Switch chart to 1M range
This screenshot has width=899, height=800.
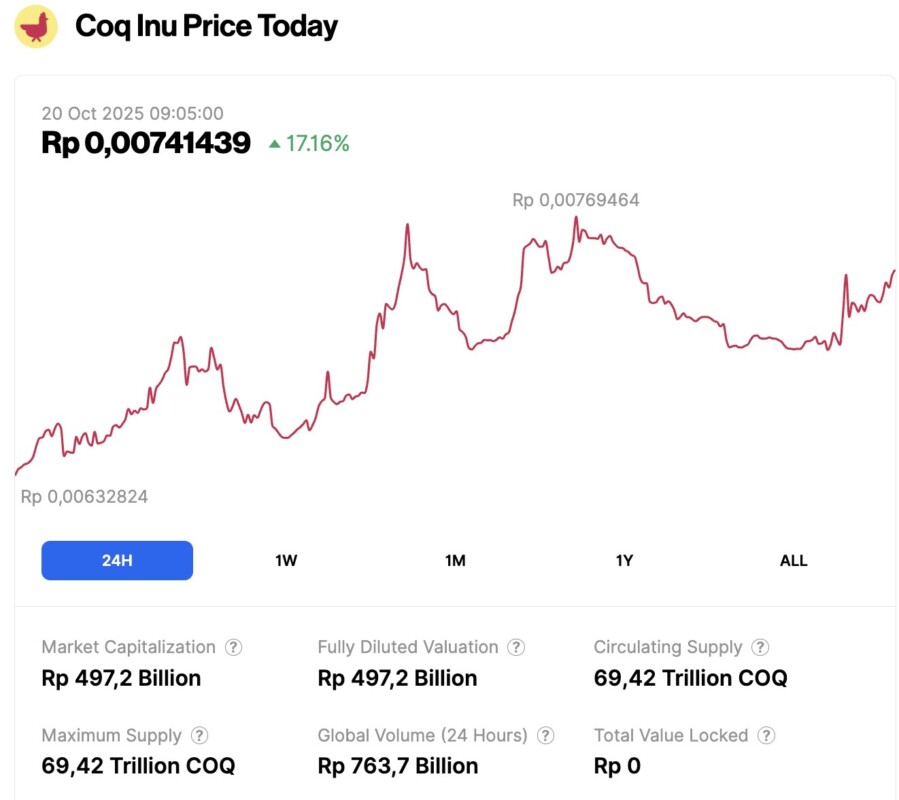pyautogui.click(x=455, y=560)
